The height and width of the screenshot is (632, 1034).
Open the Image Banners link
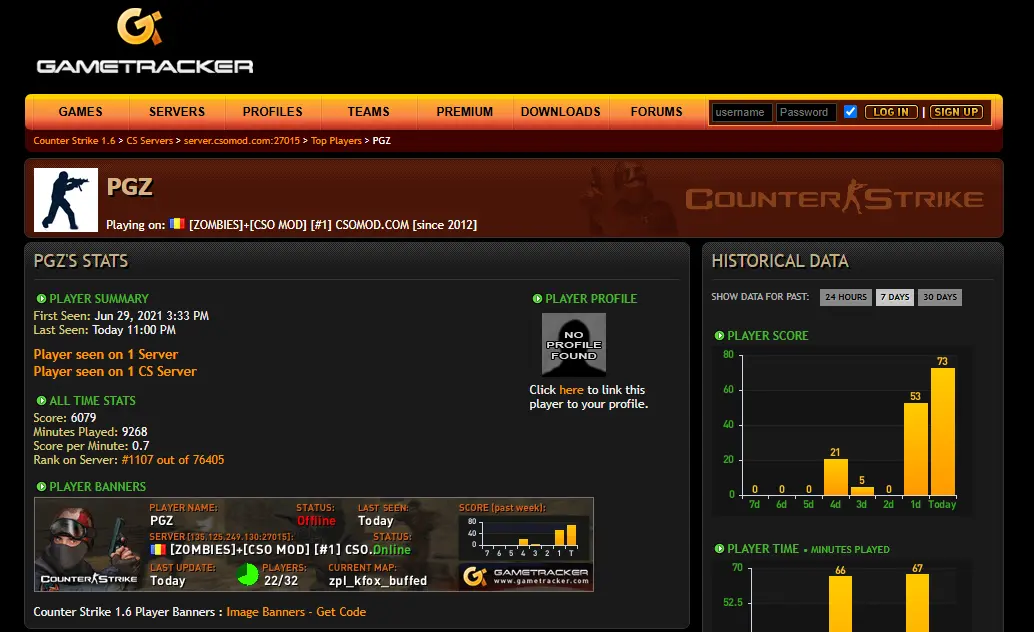point(266,612)
